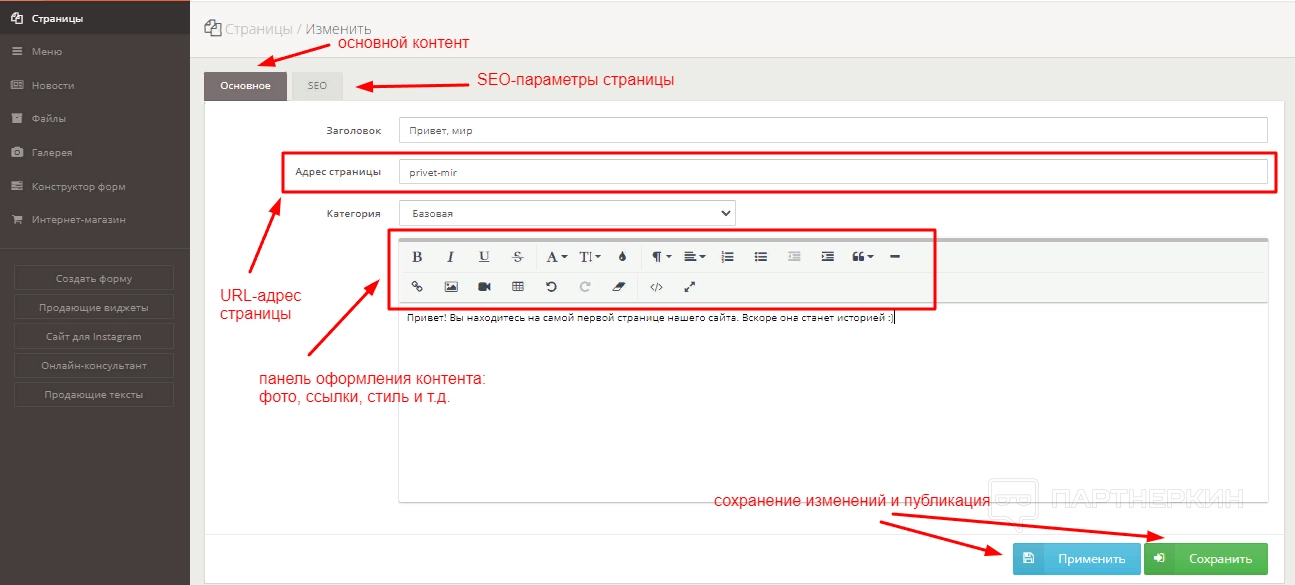This screenshot has width=1295, height=585.
Task: Decrease indent with the outdent icon
Action: click(794, 257)
